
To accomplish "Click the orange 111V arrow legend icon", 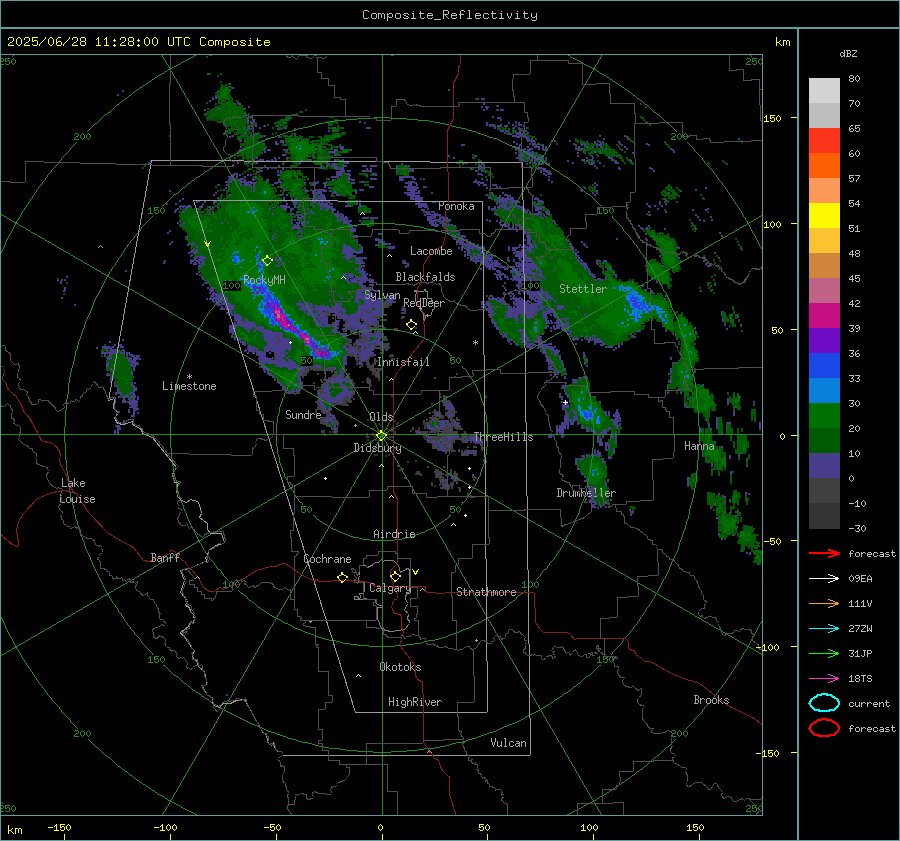I will click(x=824, y=603).
